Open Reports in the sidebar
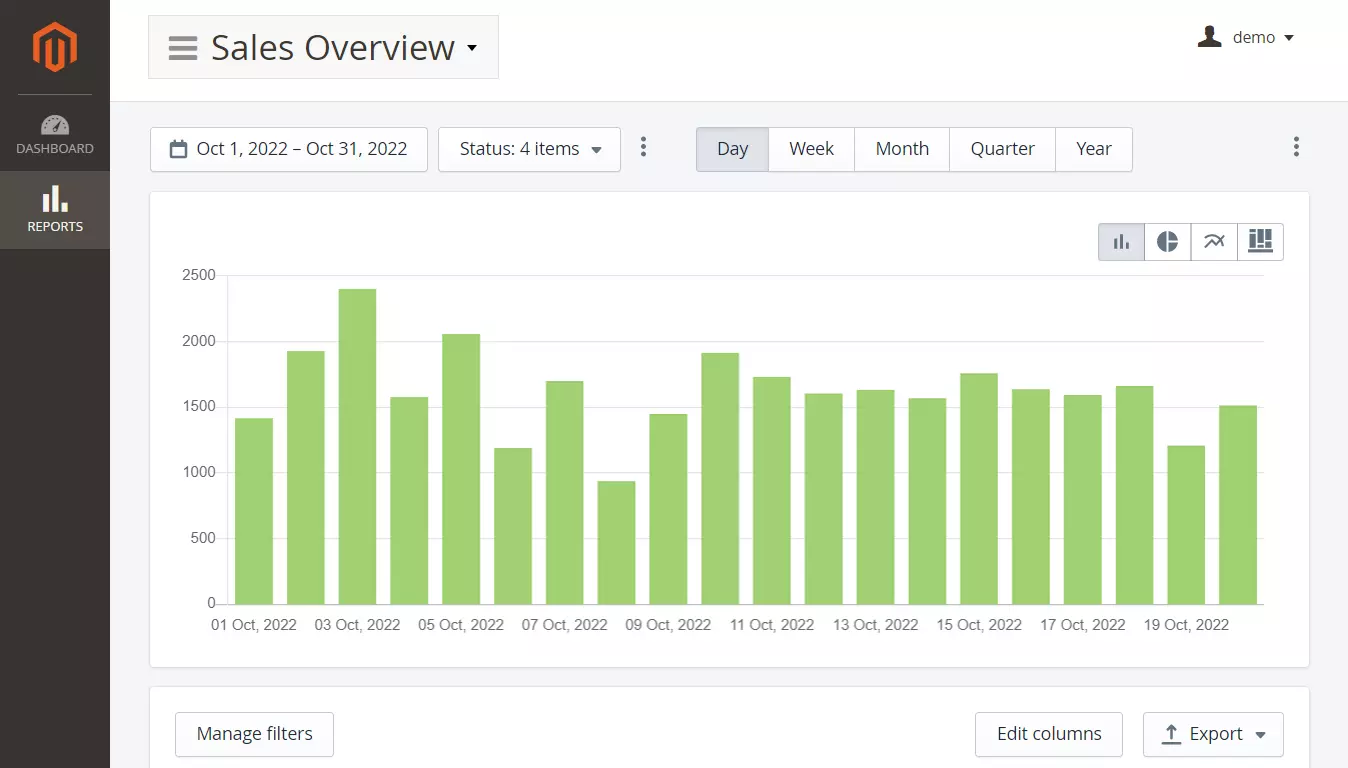 (55, 210)
